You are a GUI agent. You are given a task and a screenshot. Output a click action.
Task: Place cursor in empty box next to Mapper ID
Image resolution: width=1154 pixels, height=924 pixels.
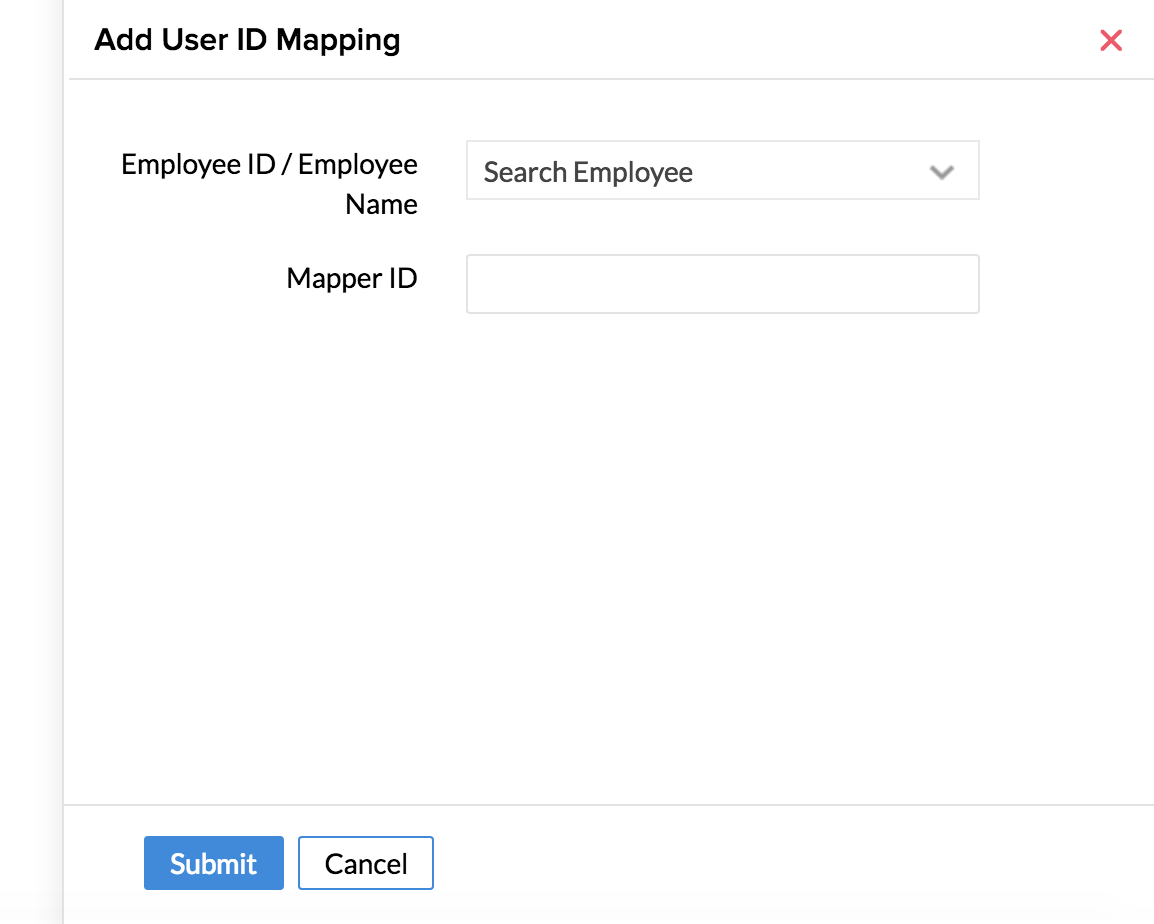tap(721, 284)
